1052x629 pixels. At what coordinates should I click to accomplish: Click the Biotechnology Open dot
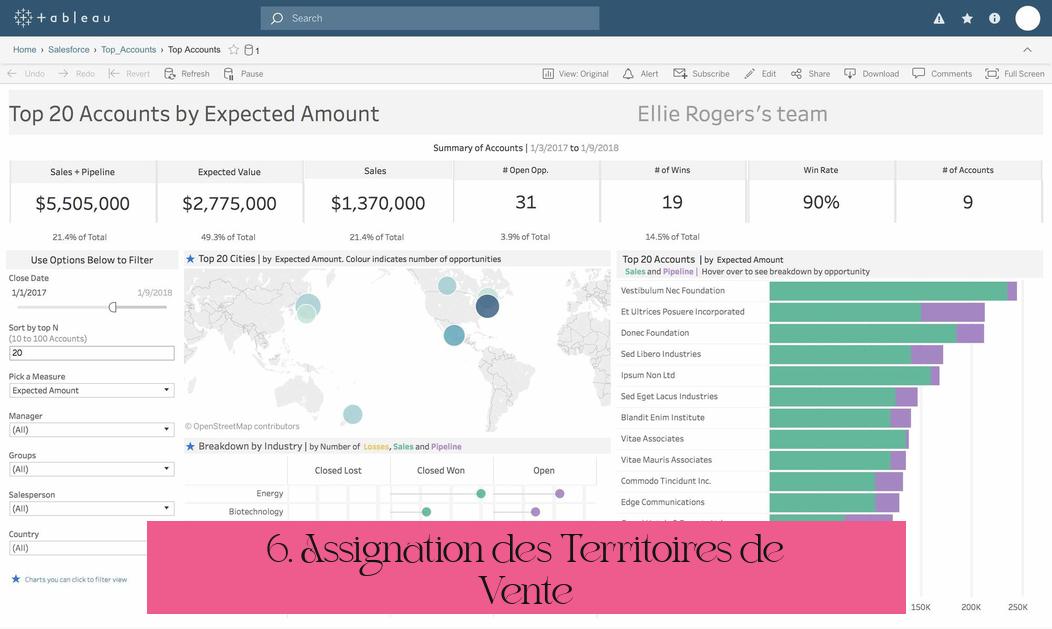pos(535,512)
